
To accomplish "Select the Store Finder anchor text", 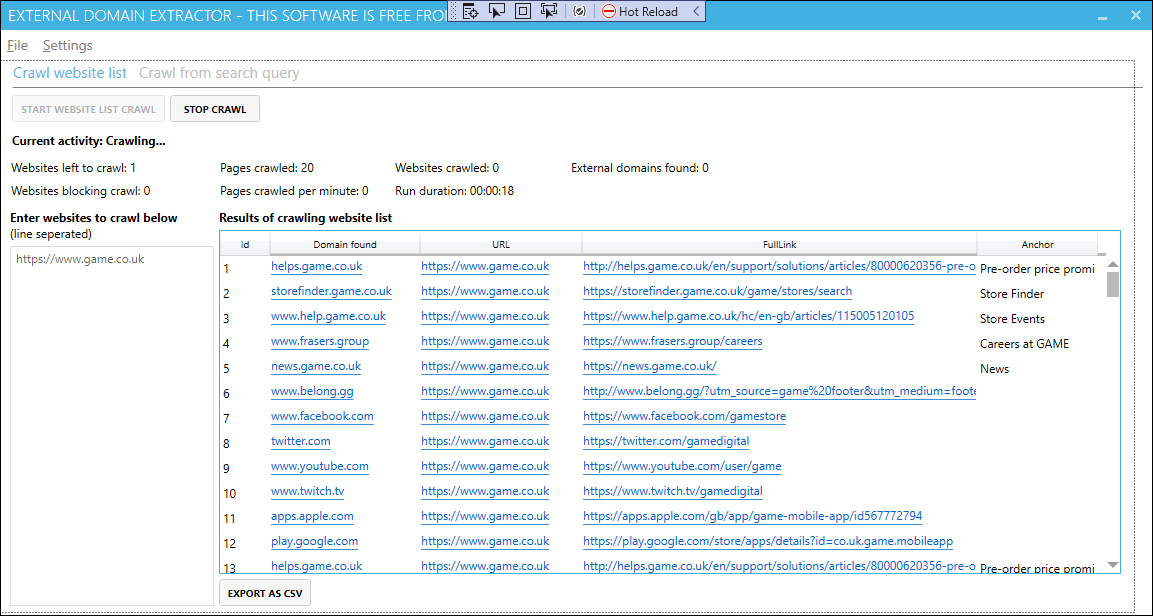I will [1012, 294].
